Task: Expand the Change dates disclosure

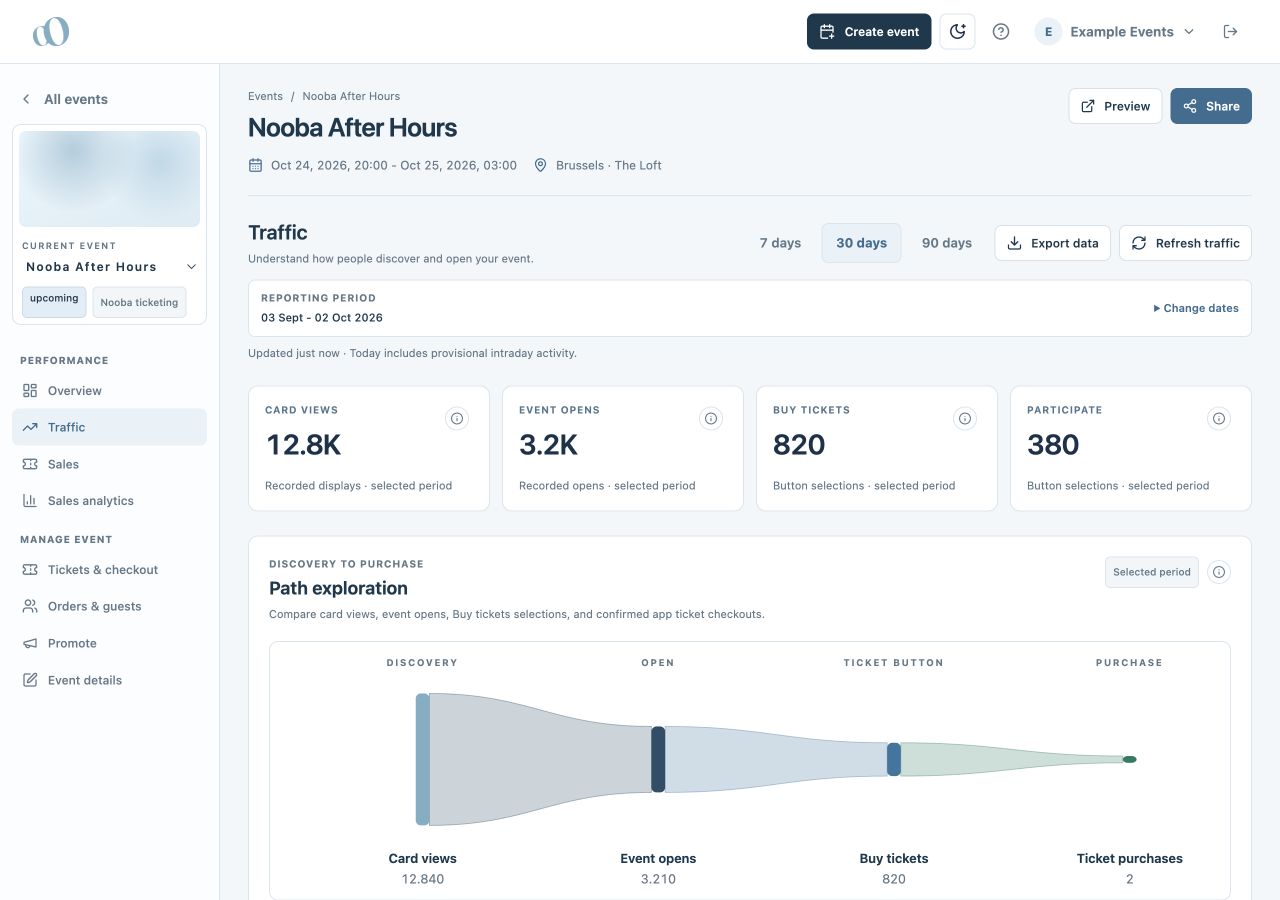Action: (1196, 308)
